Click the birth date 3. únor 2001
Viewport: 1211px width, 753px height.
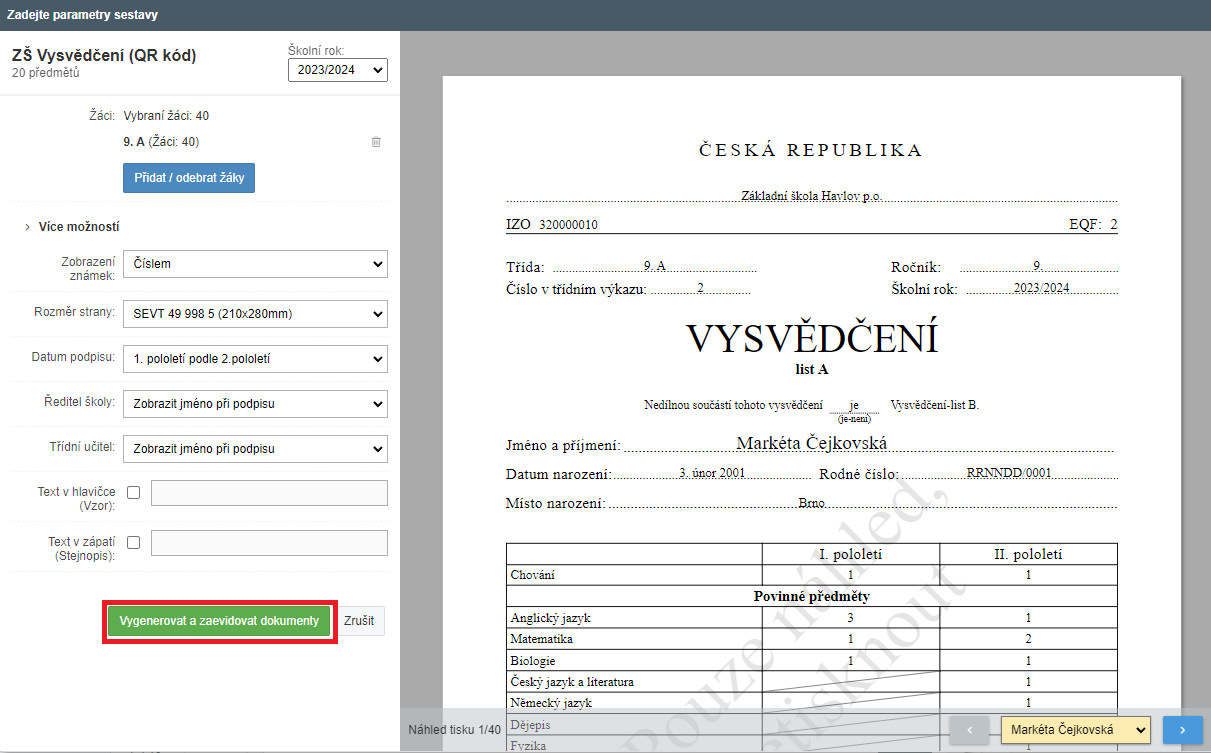712,474
